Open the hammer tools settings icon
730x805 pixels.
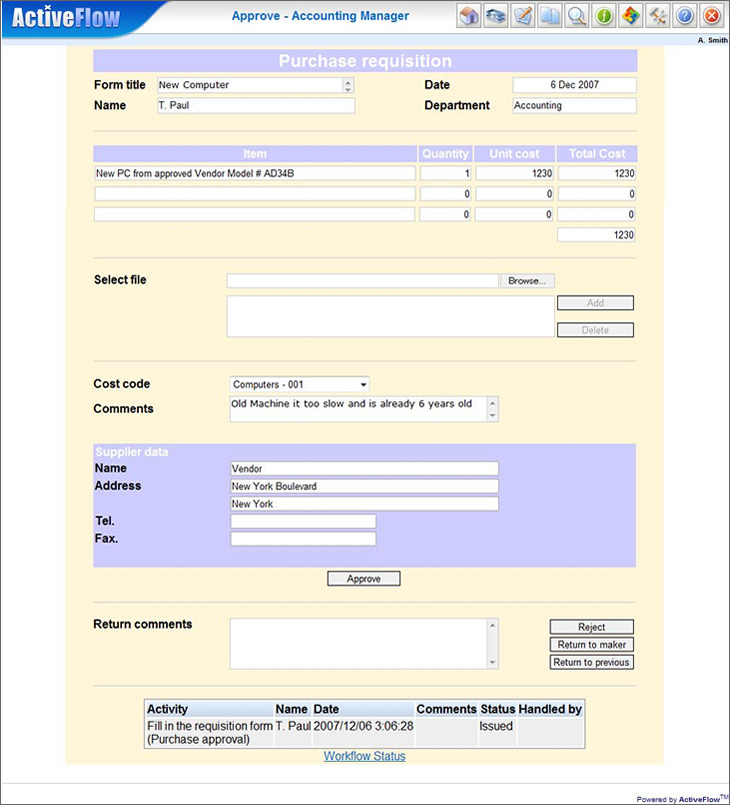tap(658, 16)
